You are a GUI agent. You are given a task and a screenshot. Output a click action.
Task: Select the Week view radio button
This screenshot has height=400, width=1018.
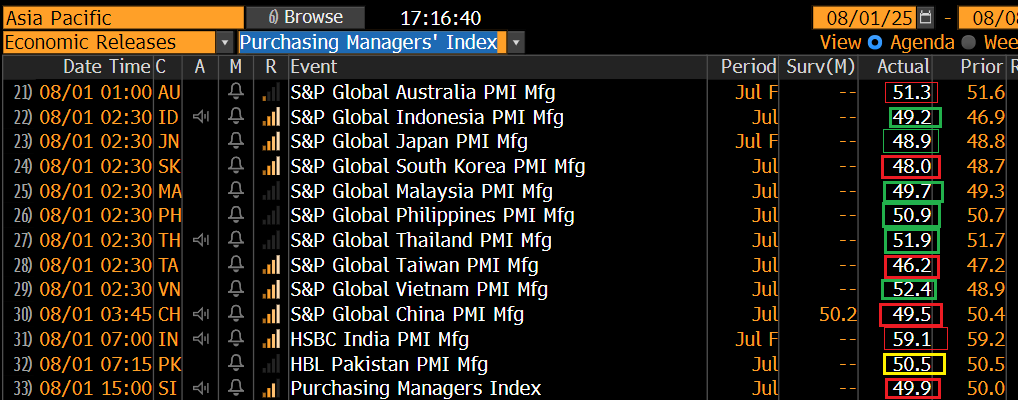coord(969,42)
